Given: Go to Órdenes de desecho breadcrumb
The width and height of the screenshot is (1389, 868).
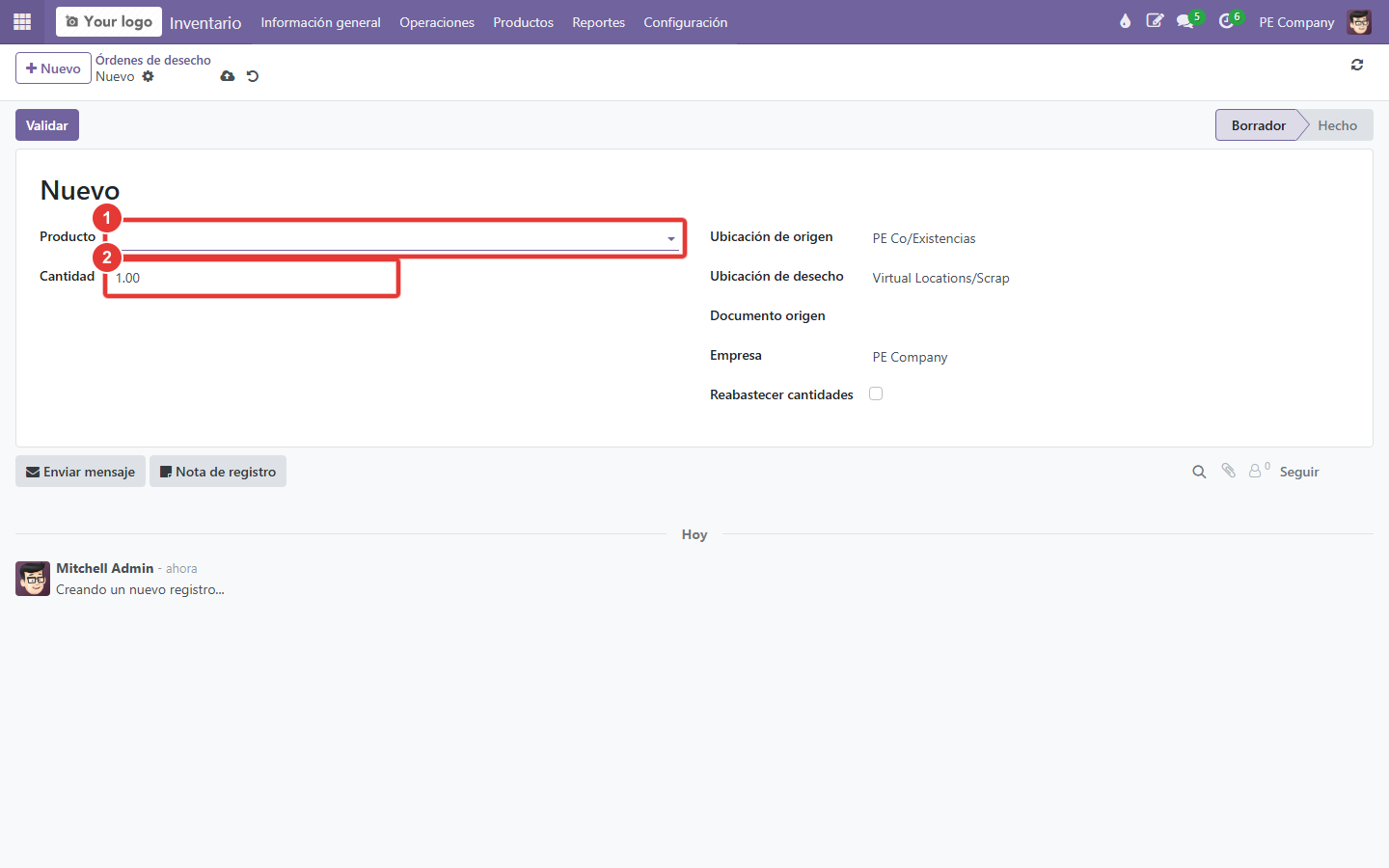Looking at the screenshot, I should click(152, 60).
